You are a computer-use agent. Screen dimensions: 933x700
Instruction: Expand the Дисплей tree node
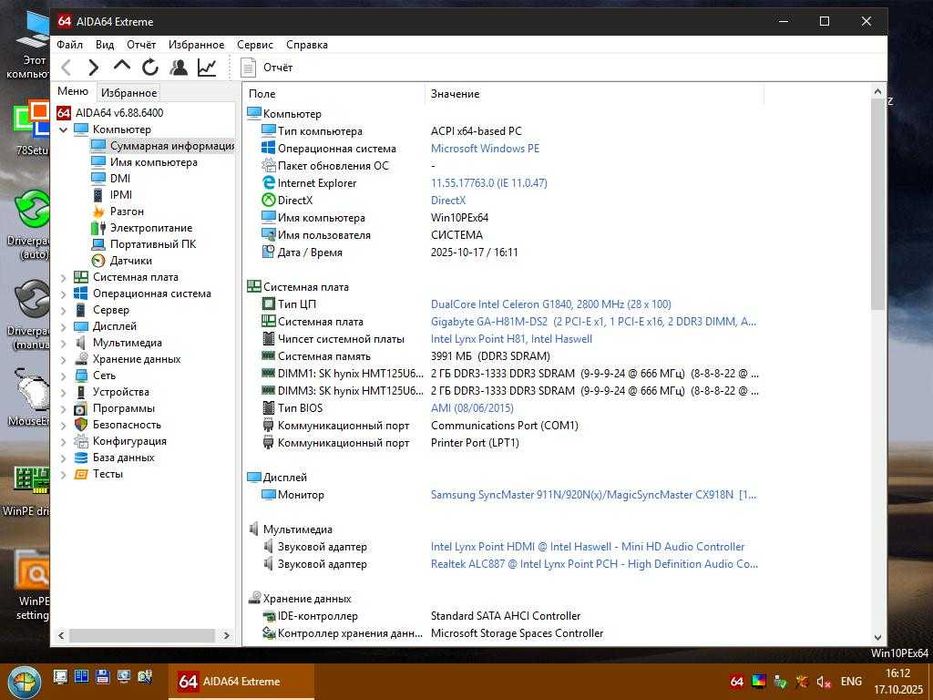pos(64,327)
